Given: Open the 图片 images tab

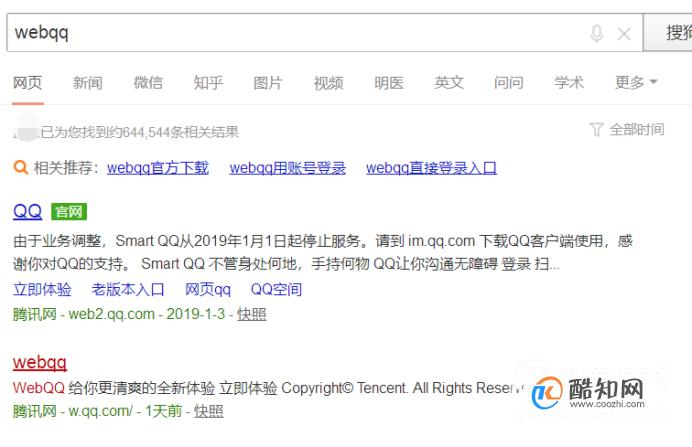Looking at the screenshot, I should point(268,83).
